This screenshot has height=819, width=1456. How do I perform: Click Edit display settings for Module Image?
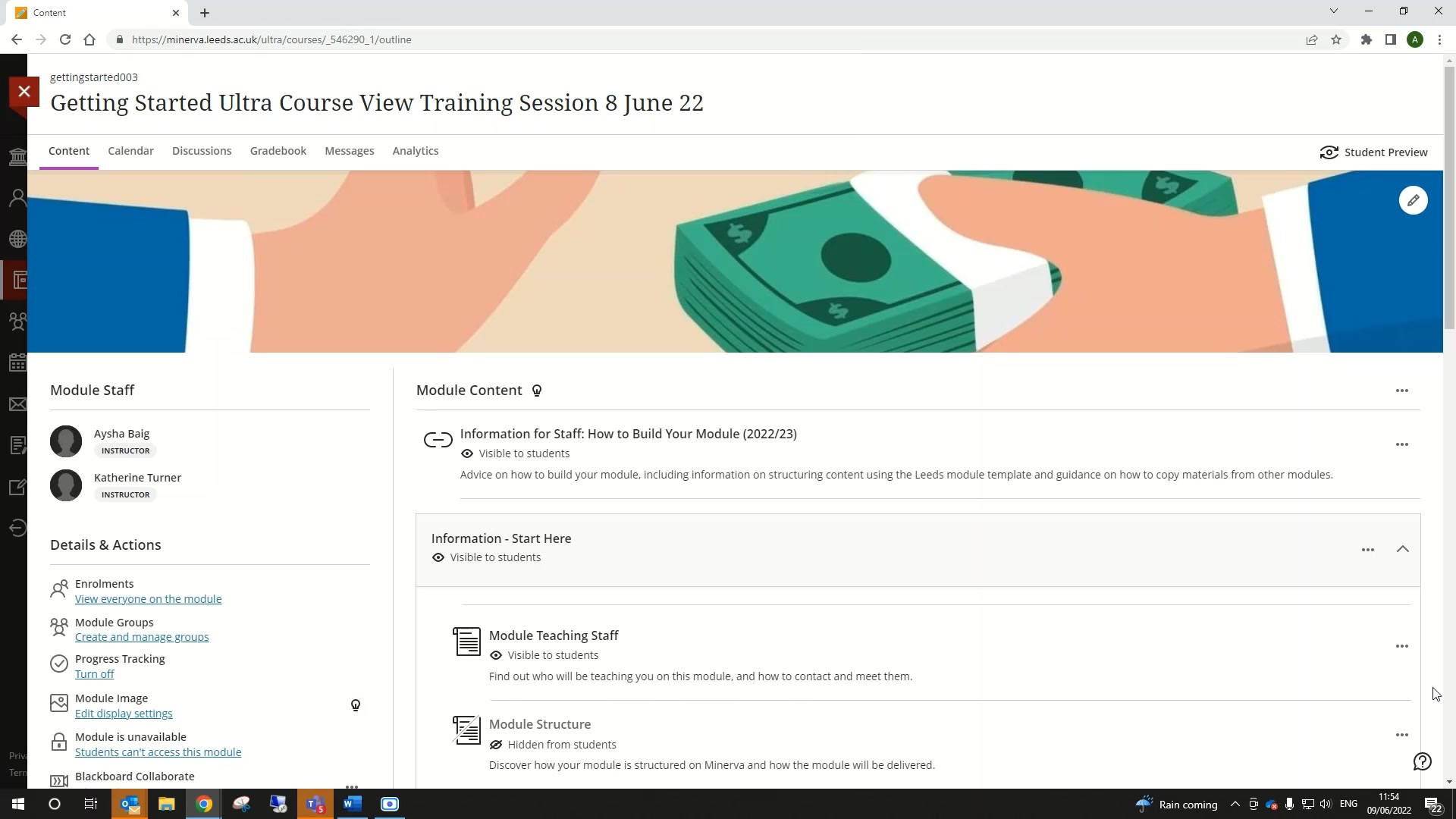pyautogui.click(x=124, y=713)
